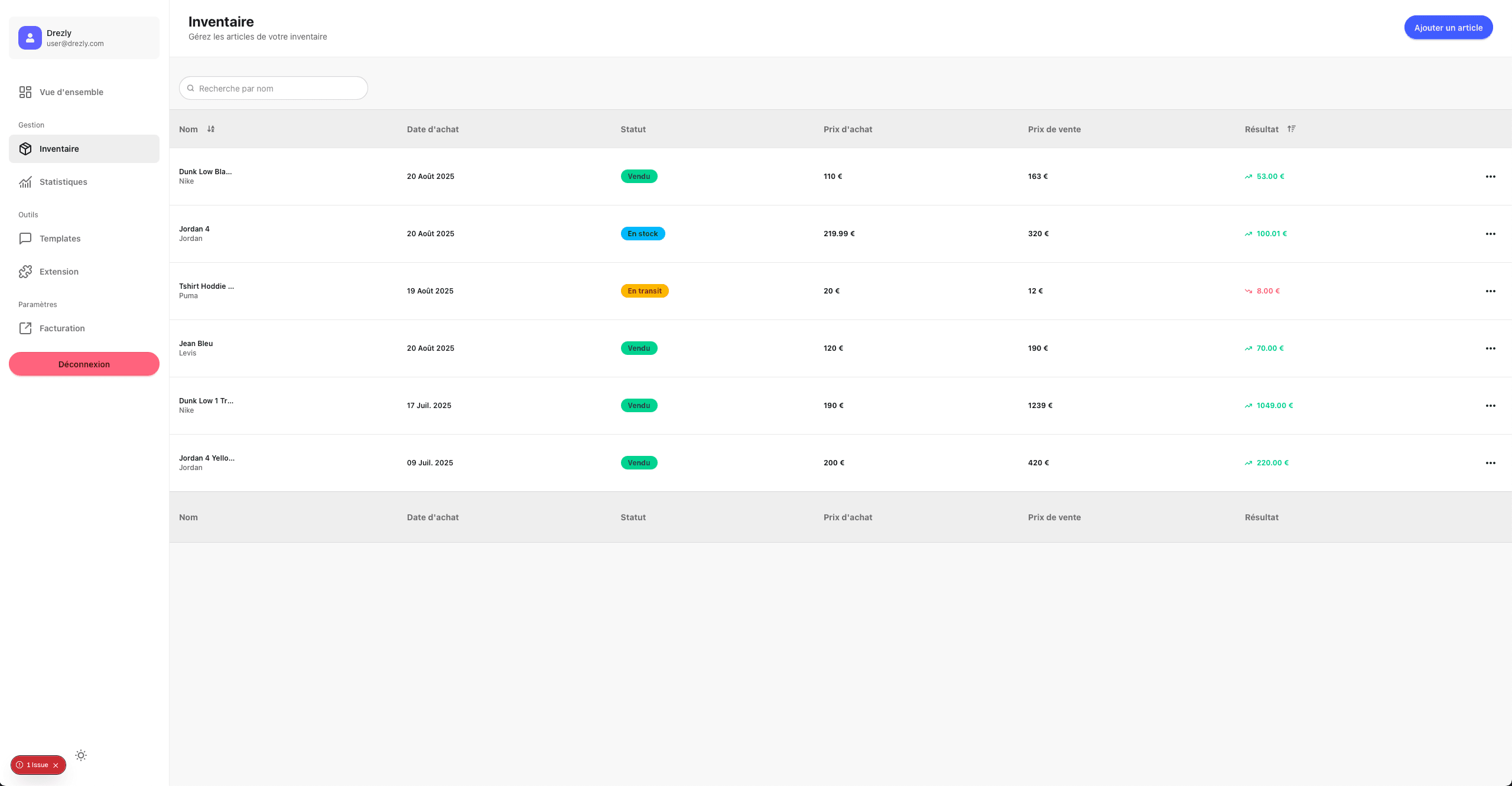Toggle Résultat column sort icon
Image resolution: width=1512 pixels, height=786 pixels.
point(1292,129)
